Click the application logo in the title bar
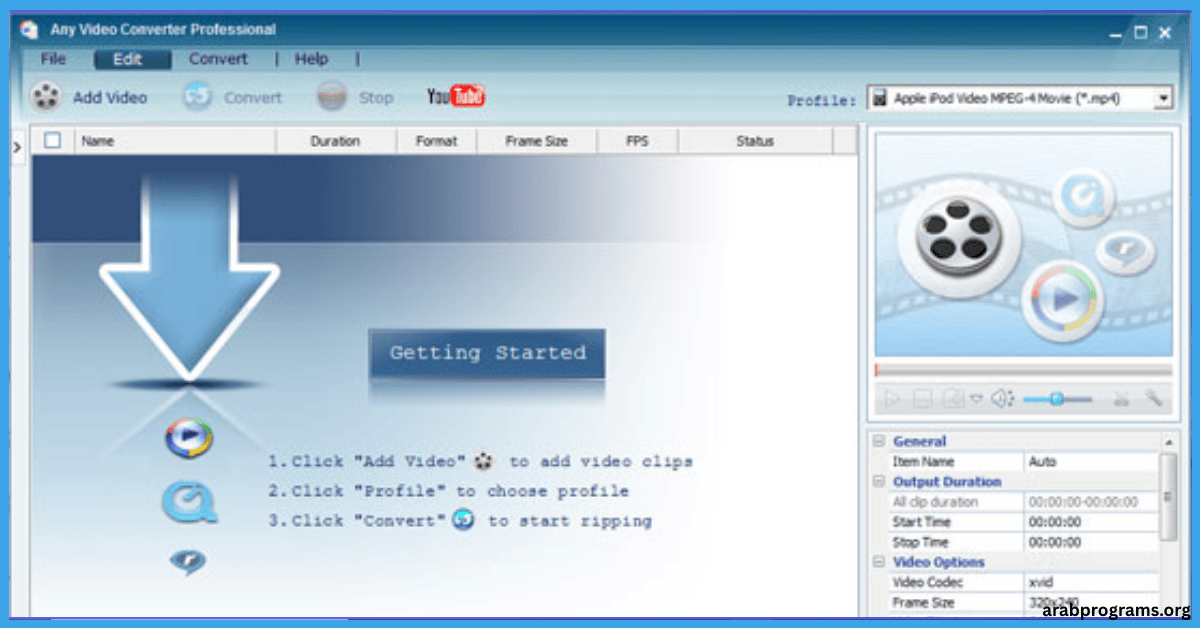Image resolution: width=1200 pixels, height=628 pixels. point(29,30)
